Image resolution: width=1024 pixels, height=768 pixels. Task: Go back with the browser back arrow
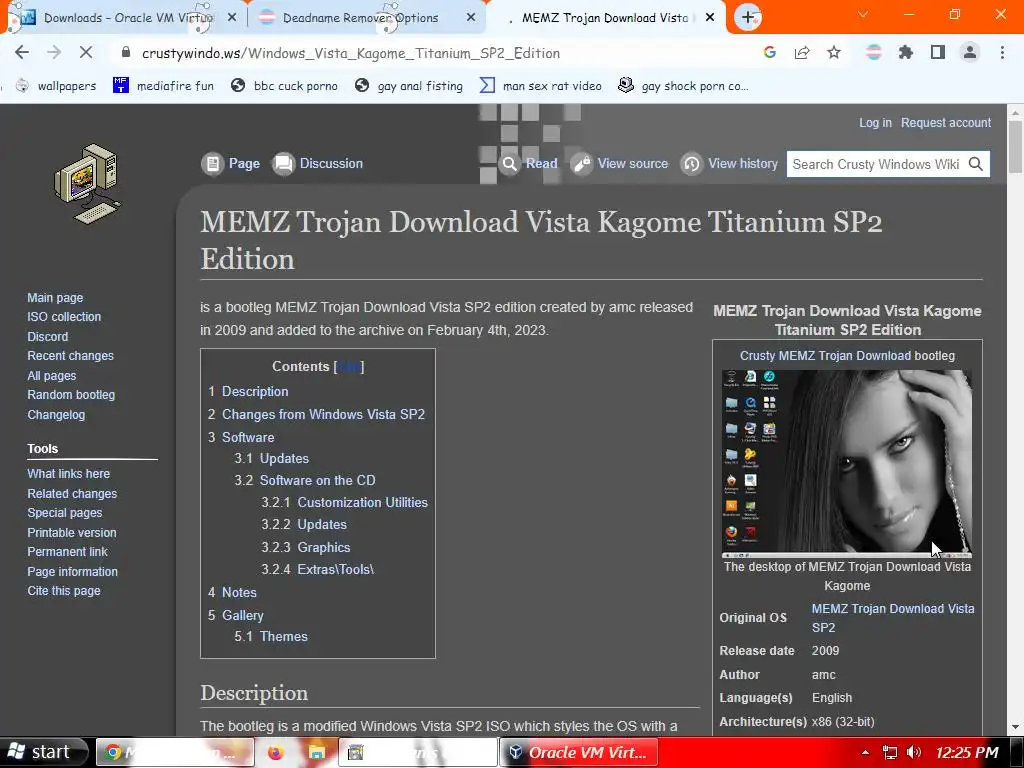(22, 53)
